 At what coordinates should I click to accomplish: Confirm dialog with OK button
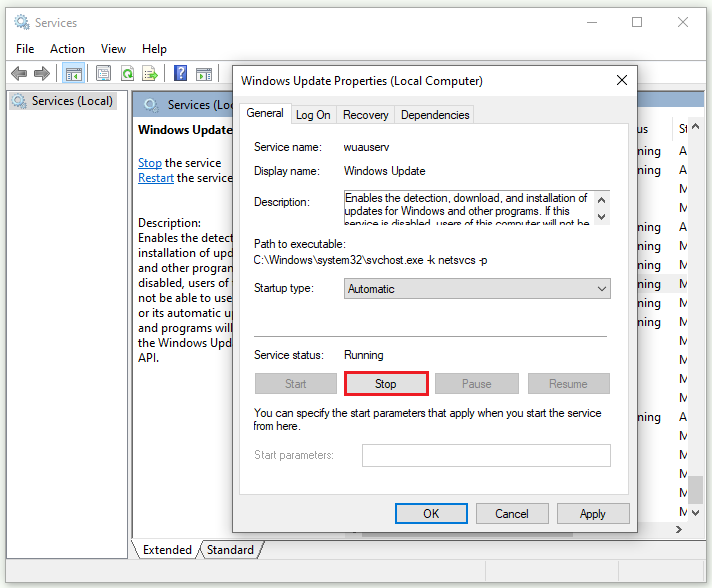(x=431, y=514)
